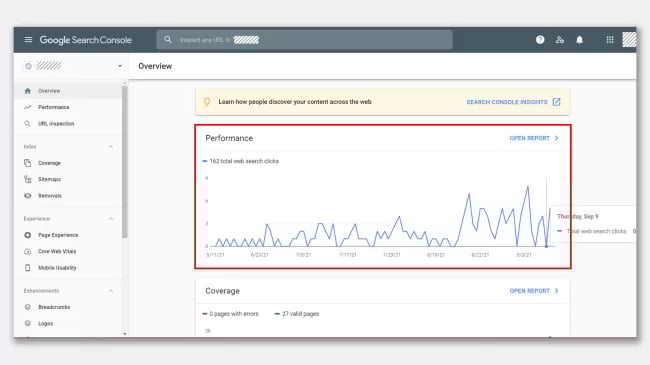Click the Core Web Vitals gauge icon
This screenshot has width=650, height=365.
[x=28, y=251]
